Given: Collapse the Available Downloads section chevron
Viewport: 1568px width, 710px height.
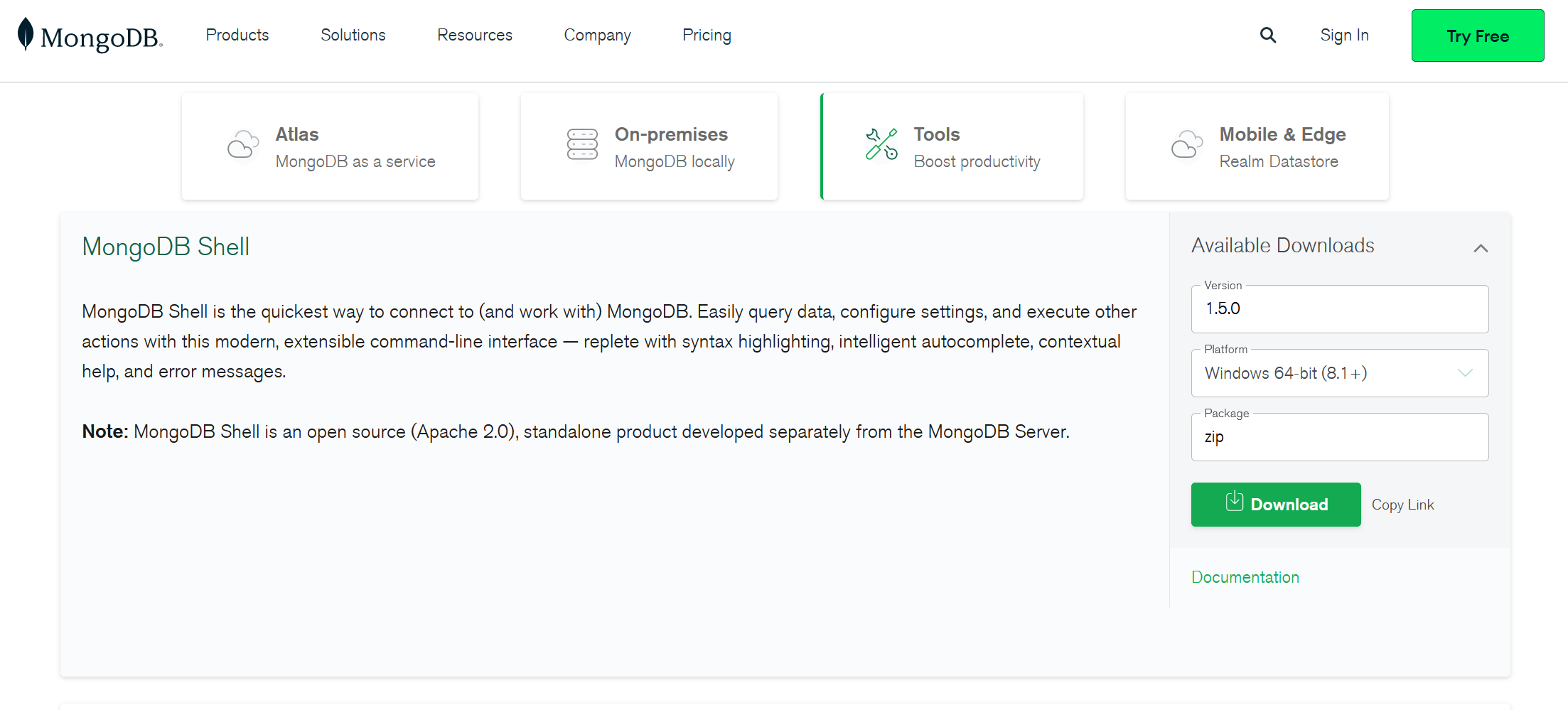Looking at the screenshot, I should point(1482,247).
